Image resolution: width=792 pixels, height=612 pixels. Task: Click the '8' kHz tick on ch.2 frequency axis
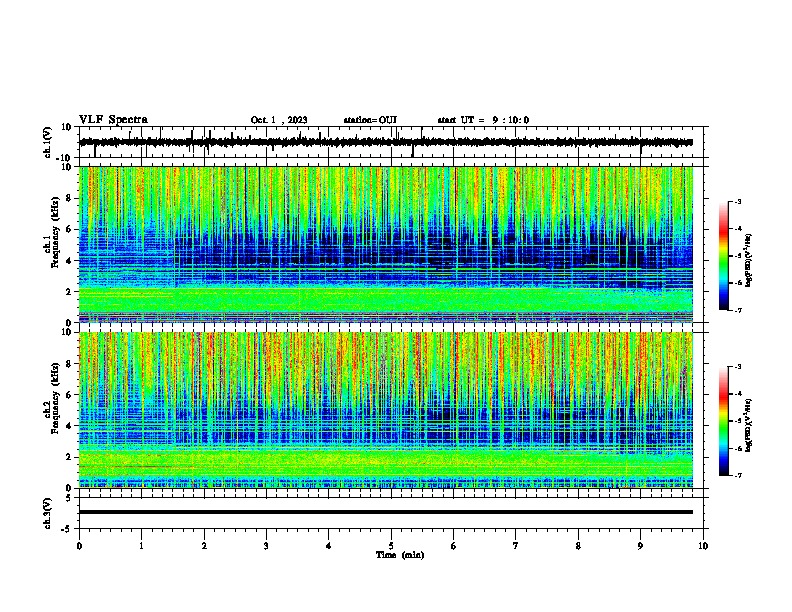(x=70, y=364)
